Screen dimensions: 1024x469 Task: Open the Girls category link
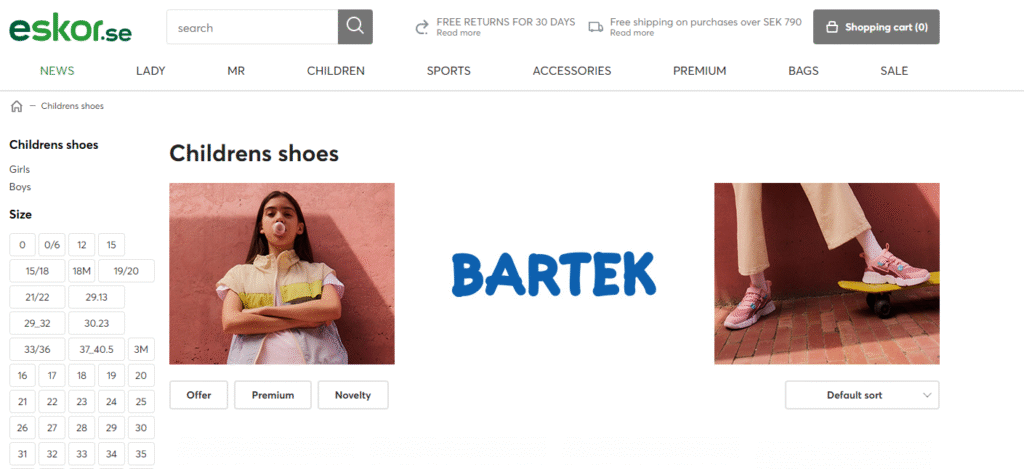click(x=20, y=169)
